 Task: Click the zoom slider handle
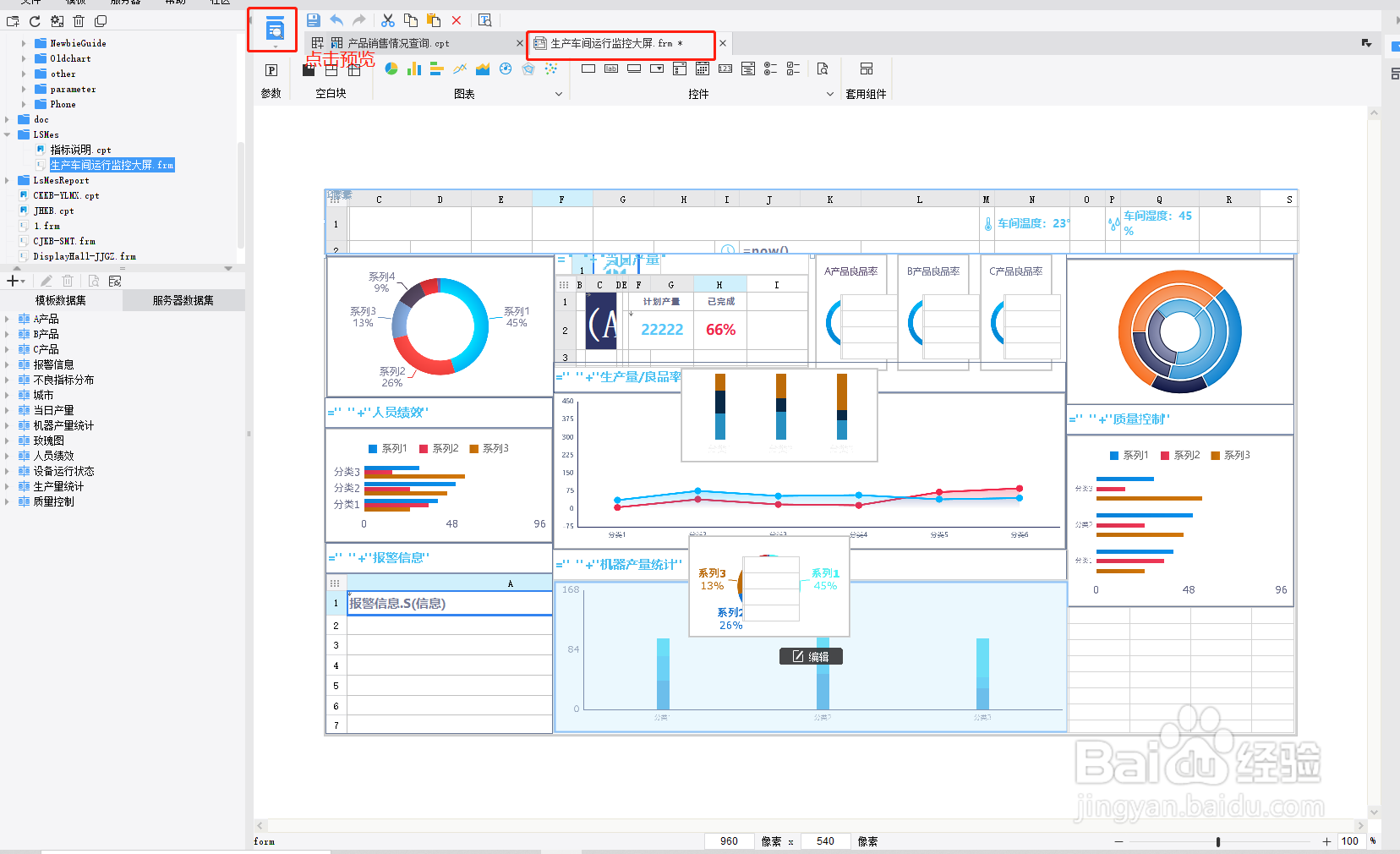[1218, 841]
